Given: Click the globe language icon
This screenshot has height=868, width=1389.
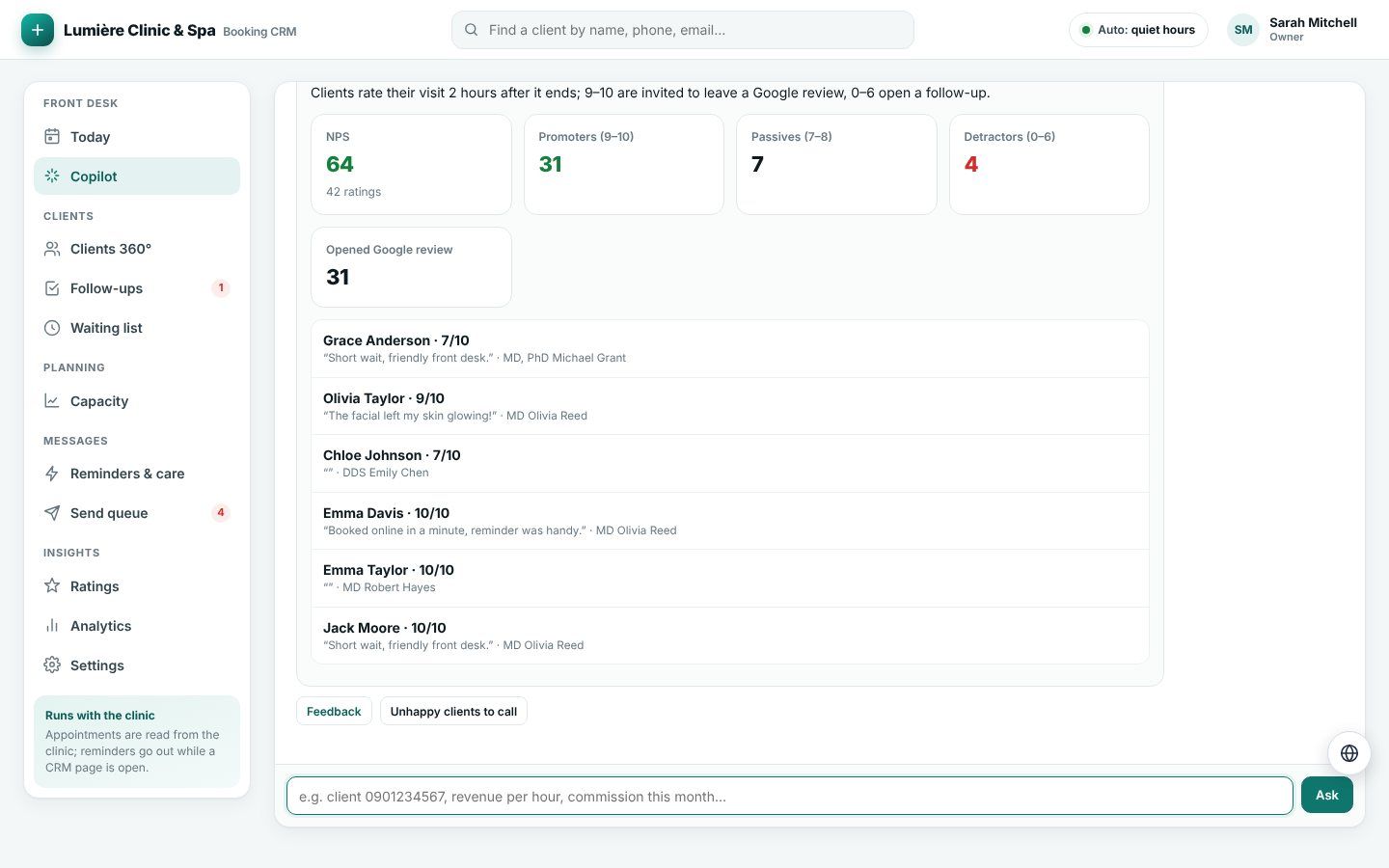Looking at the screenshot, I should point(1349,753).
